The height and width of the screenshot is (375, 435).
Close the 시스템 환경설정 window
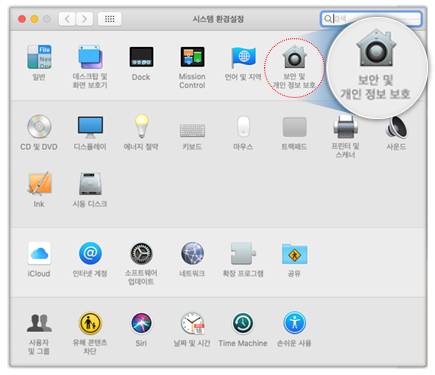(22, 19)
